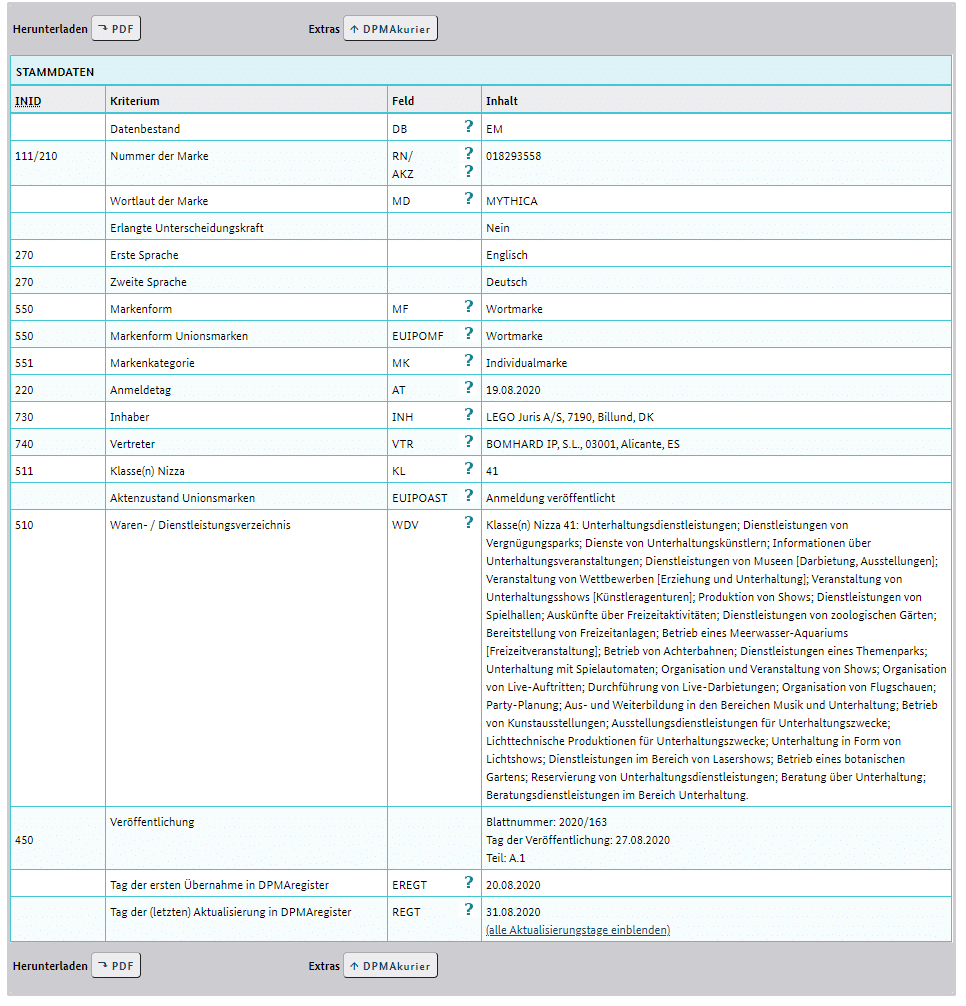
Task: Open help for REGT field
Action: pyautogui.click(x=469, y=909)
